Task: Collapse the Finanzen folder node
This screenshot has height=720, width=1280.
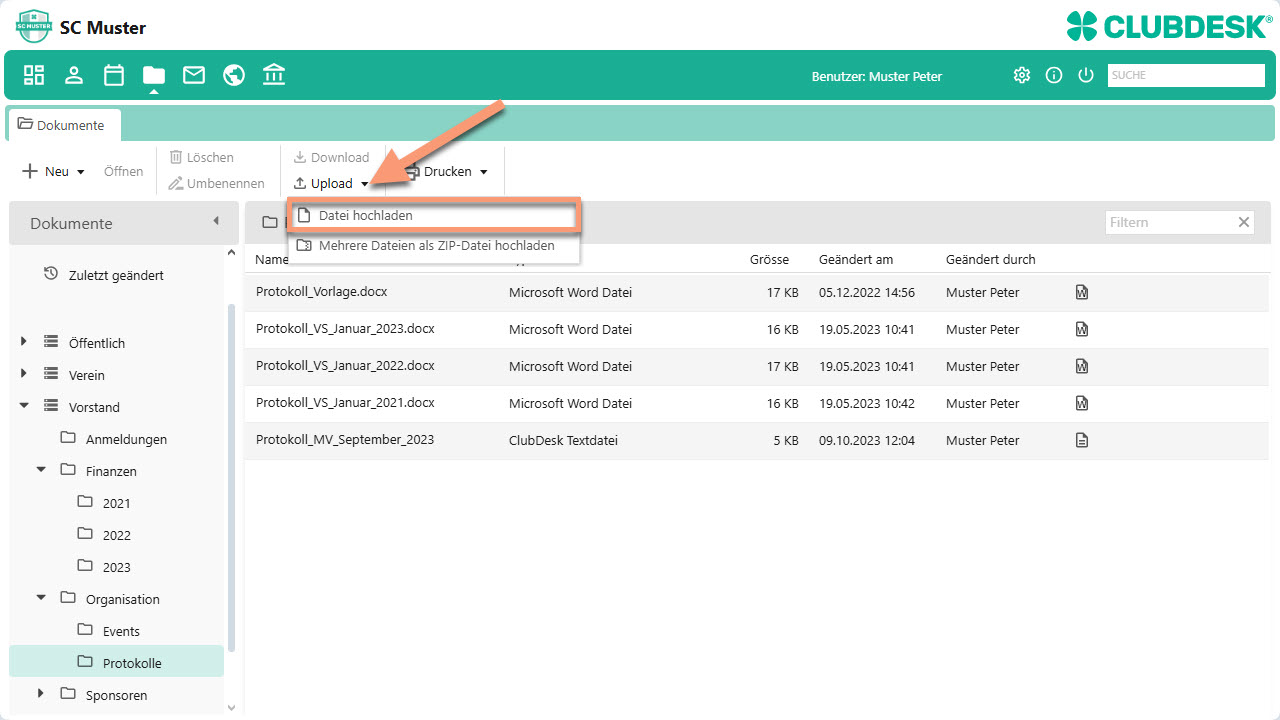Action: click(41, 470)
